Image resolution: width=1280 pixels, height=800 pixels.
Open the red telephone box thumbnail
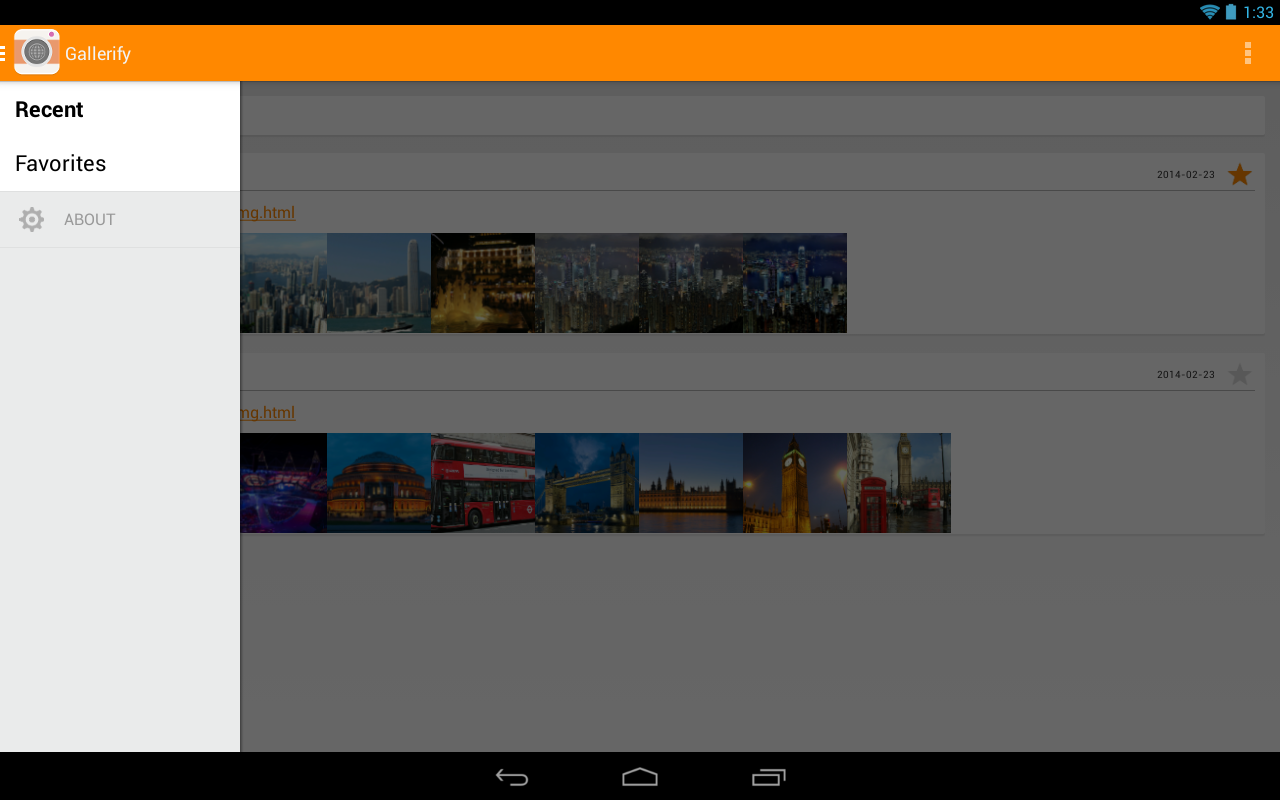(899, 483)
